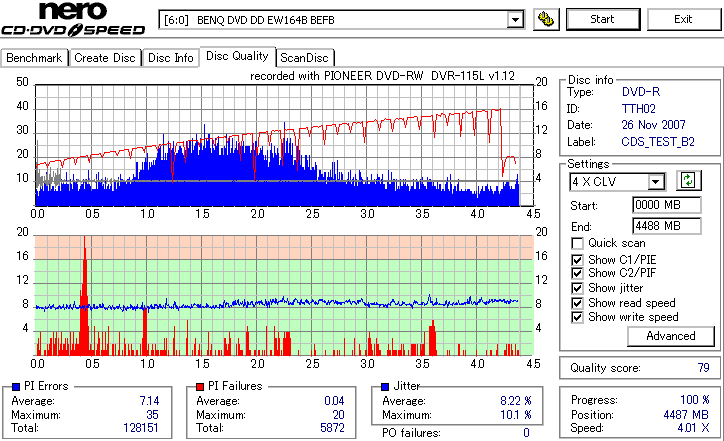Click the Progress 100 % value
724x441 pixels.
click(x=695, y=400)
